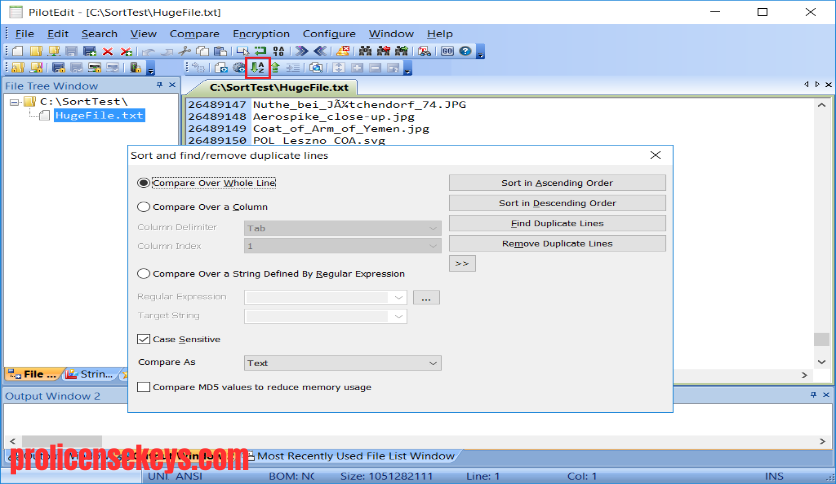Toggle the Case Sensitive checkbox

143,339
